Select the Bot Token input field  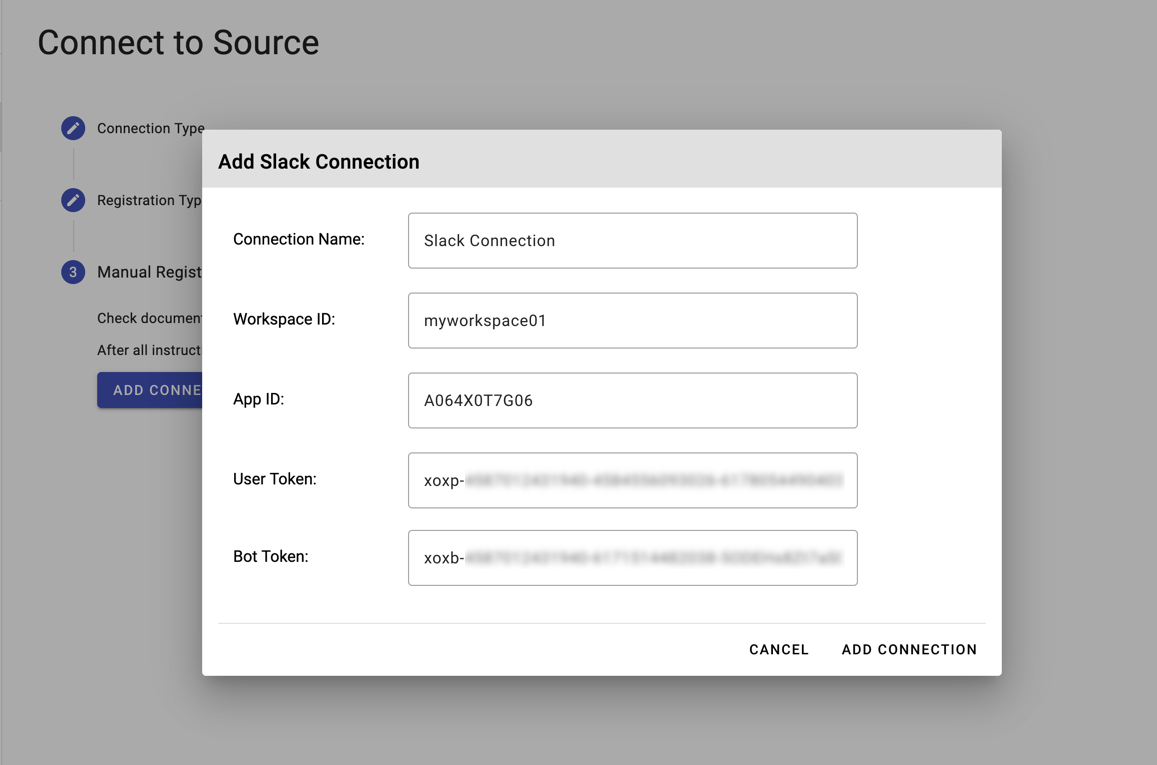click(x=632, y=557)
